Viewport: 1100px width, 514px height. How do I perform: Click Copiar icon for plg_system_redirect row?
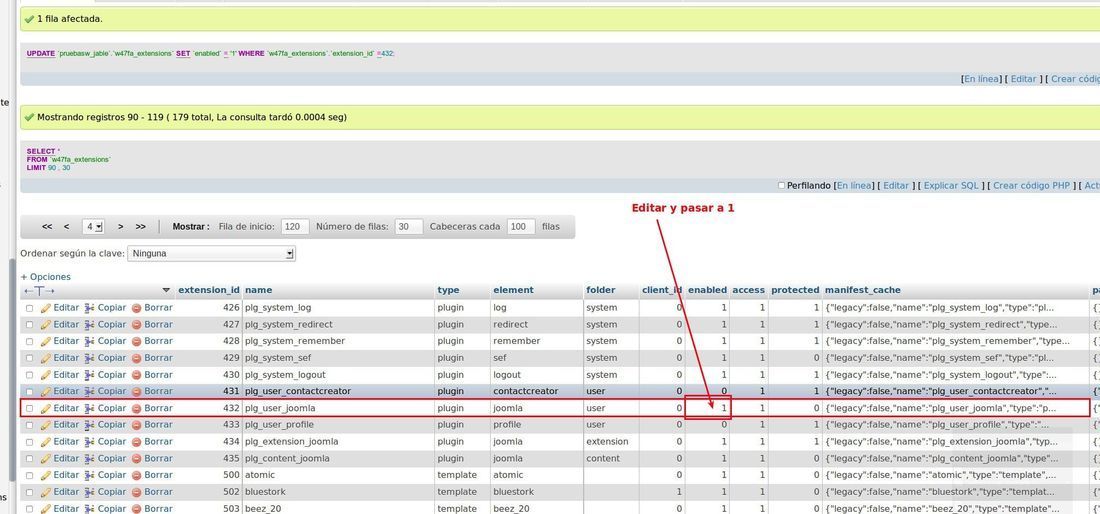(x=90, y=325)
